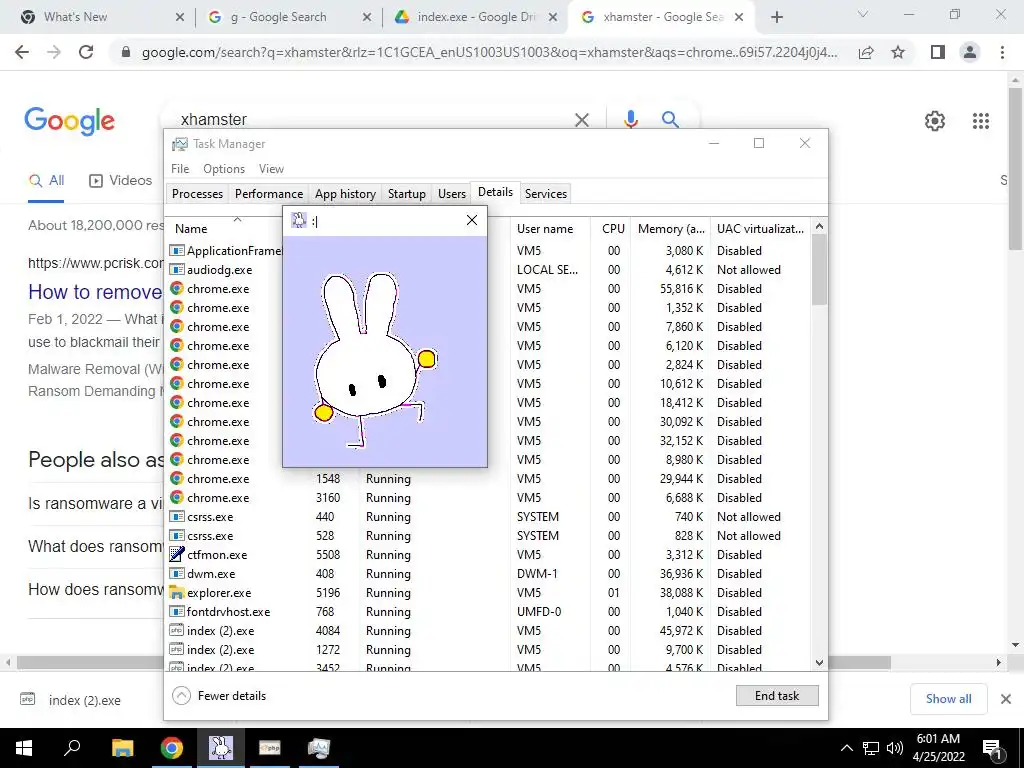Click the Google search magnifier icon
Viewport: 1024px width, 768px height.
[x=669, y=120]
